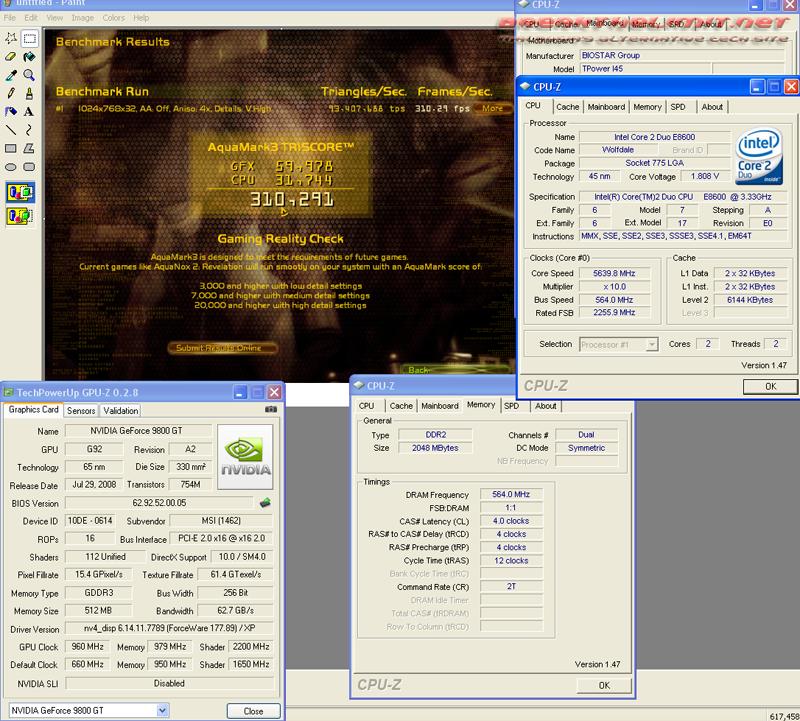800x721 pixels.
Task: Choose the Curve tool in Paint
Action: click(x=29, y=130)
